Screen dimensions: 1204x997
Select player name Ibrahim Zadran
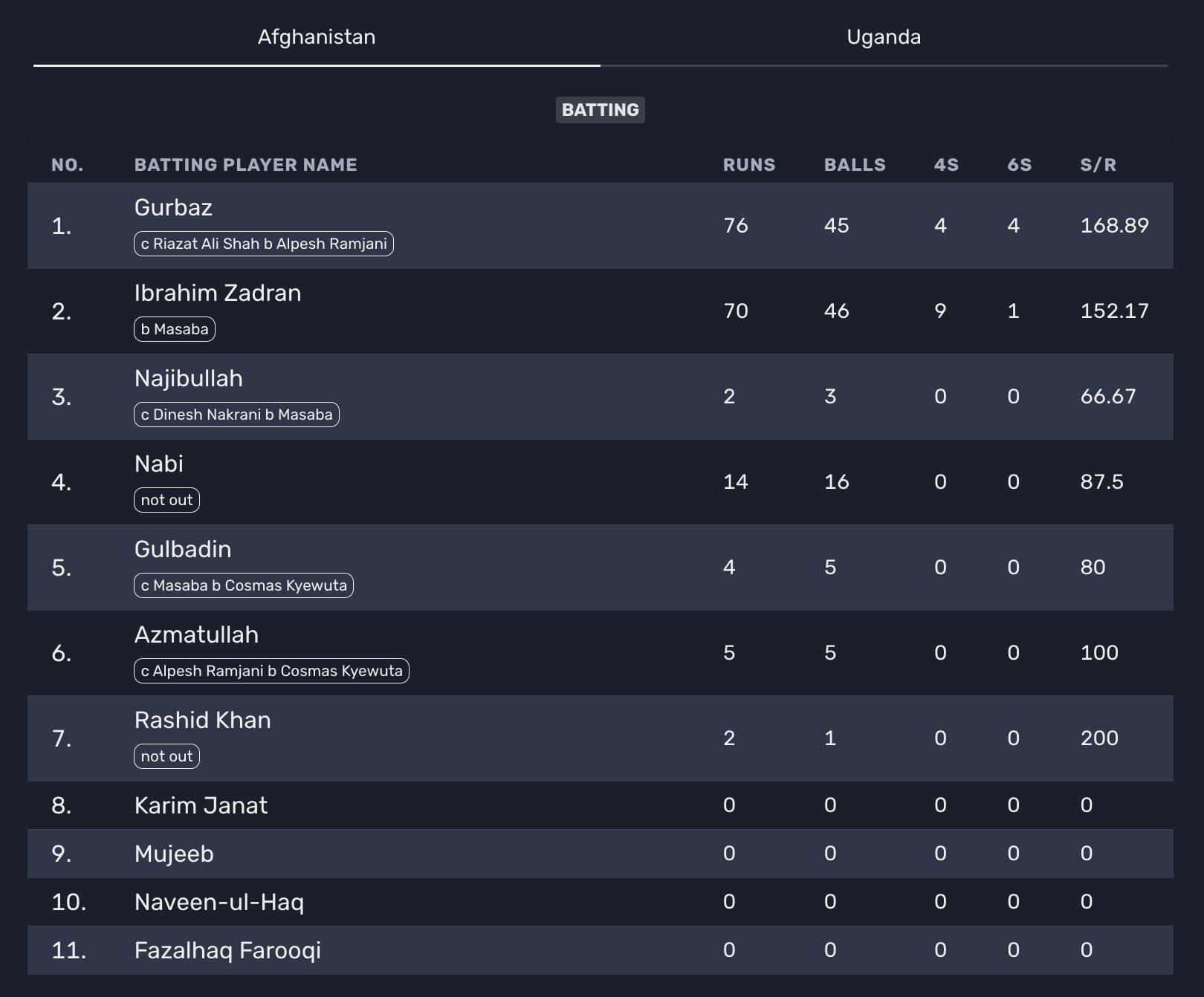tap(218, 293)
